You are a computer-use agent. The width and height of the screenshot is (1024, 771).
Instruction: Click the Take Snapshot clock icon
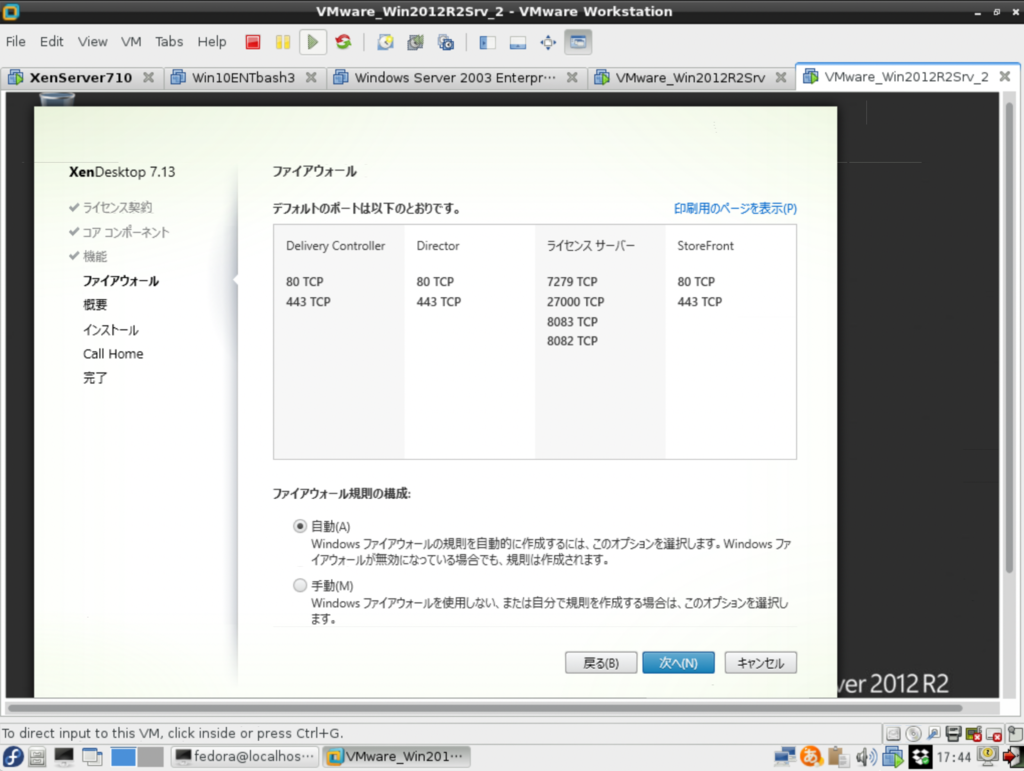click(x=385, y=42)
